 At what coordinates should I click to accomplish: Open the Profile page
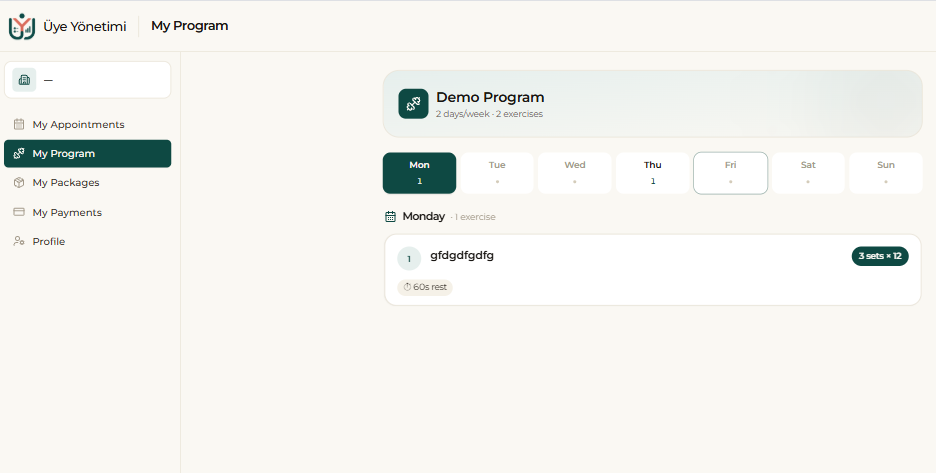(87, 241)
